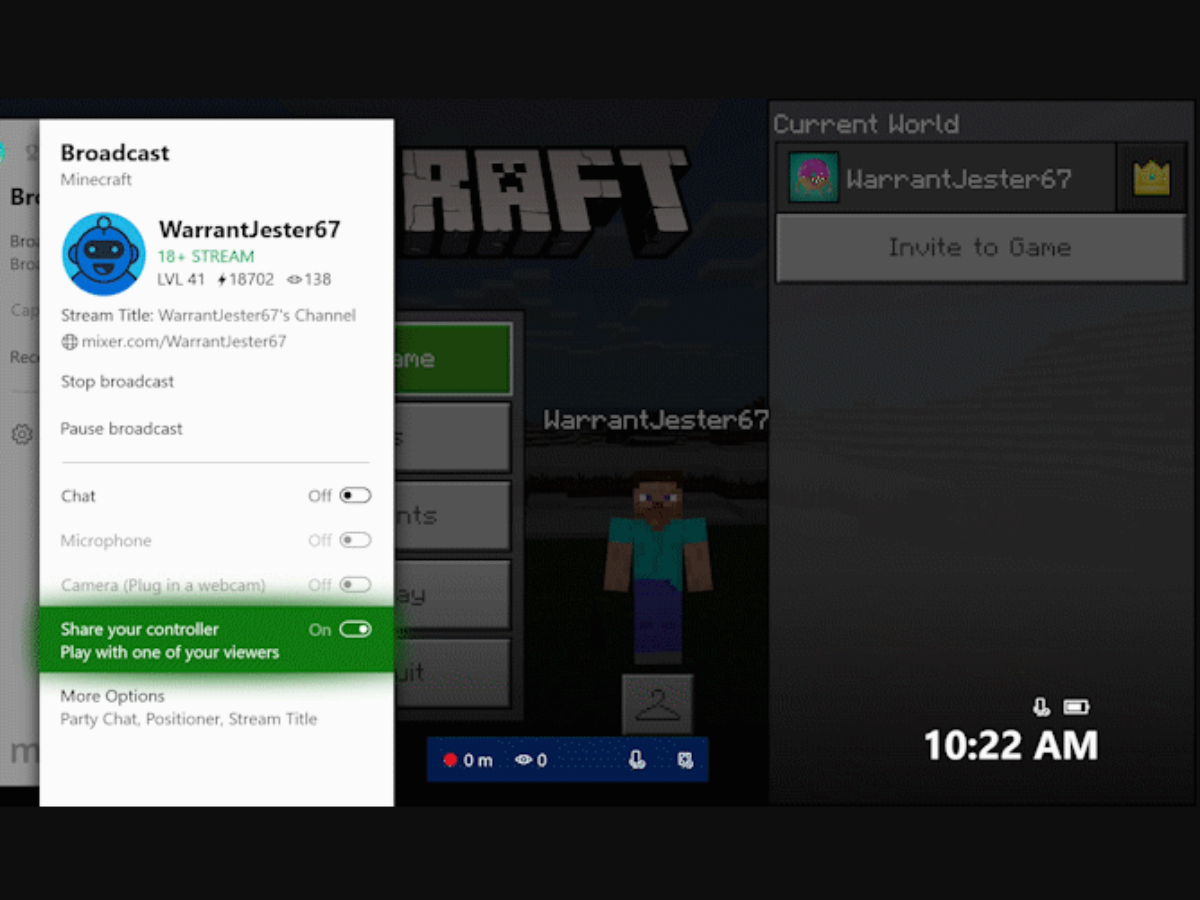The height and width of the screenshot is (900, 1200).
Task: Click the Current World heading
Action: 866,124
